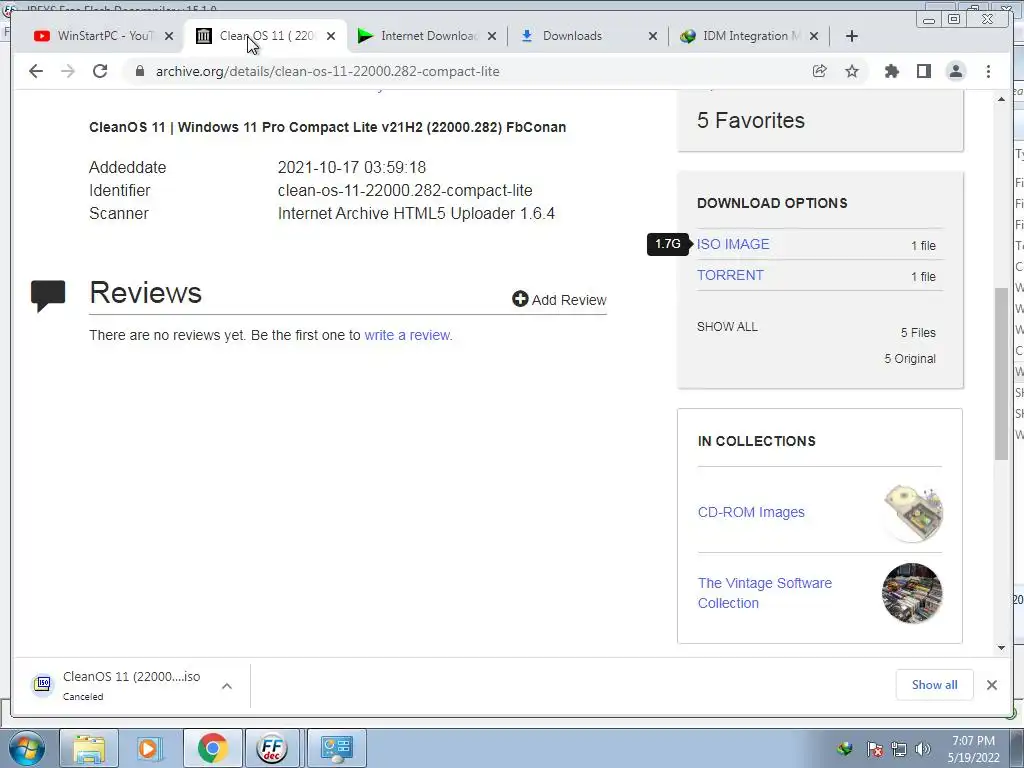Click the Add Review button
The width and height of the screenshot is (1024, 768).
click(559, 299)
